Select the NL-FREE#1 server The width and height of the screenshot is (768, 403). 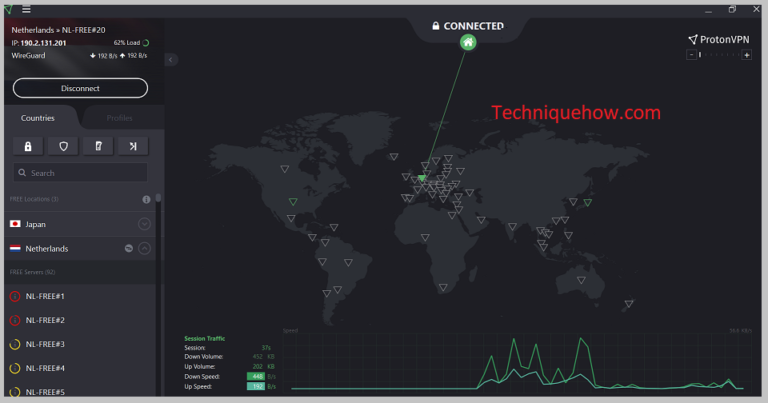click(x=45, y=296)
